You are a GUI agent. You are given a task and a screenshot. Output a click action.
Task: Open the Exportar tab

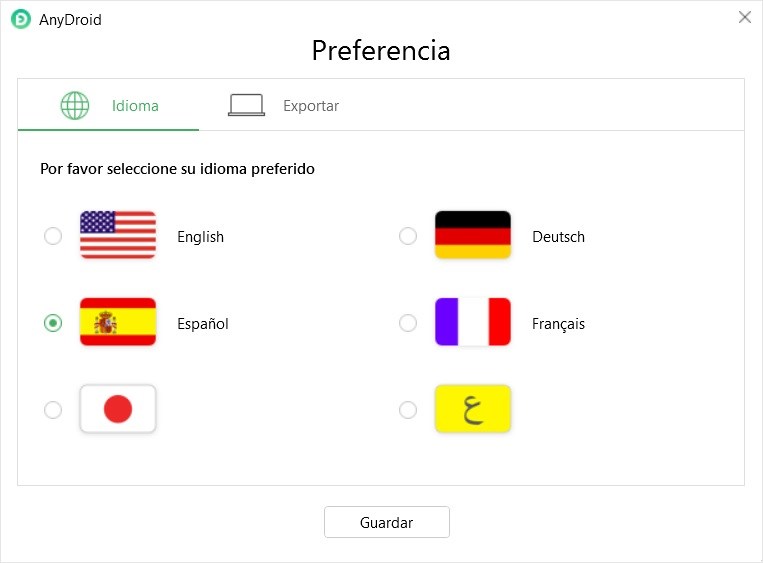[x=284, y=105]
